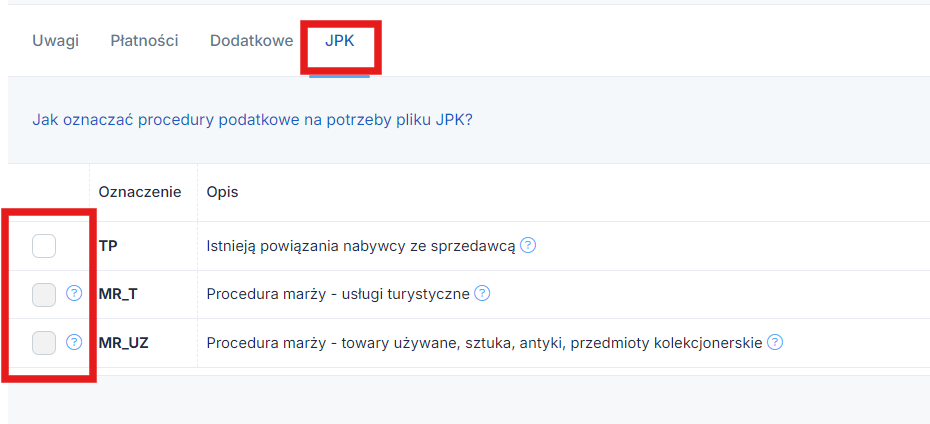Switch to the Uwagi tab
Viewport: 930px width, 424px height.
coord(55,41)
